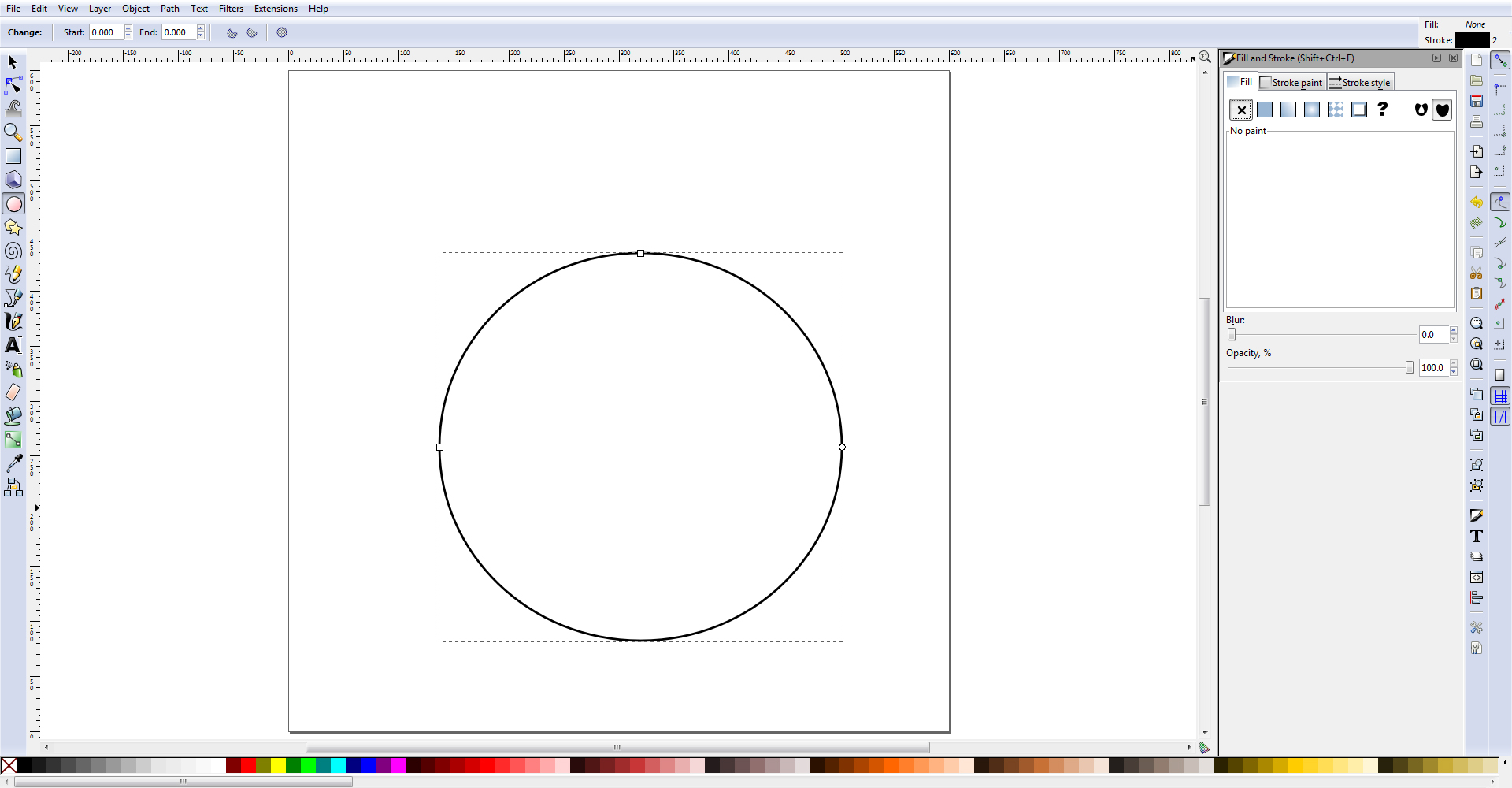Activate the Text tool in toolbox
The height and width of the screenshot is (788, 1512).
coord(13,345)
